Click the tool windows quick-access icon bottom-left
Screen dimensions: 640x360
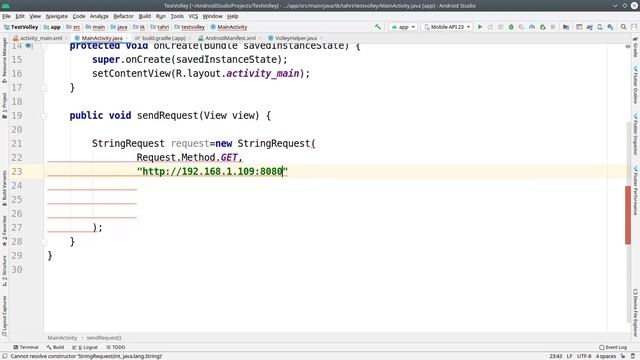(4, 356)
